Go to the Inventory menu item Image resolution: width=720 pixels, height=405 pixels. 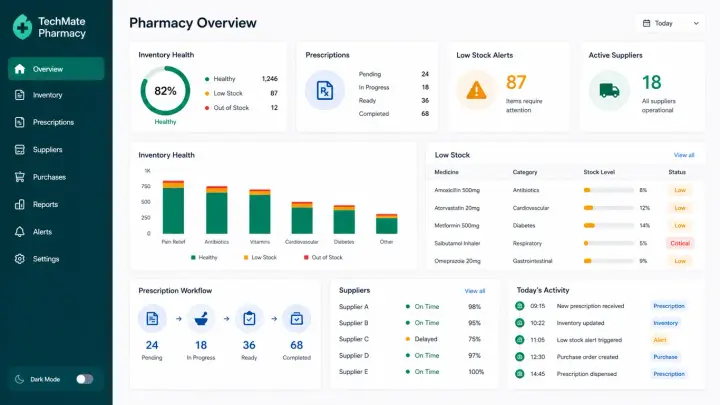56,95
